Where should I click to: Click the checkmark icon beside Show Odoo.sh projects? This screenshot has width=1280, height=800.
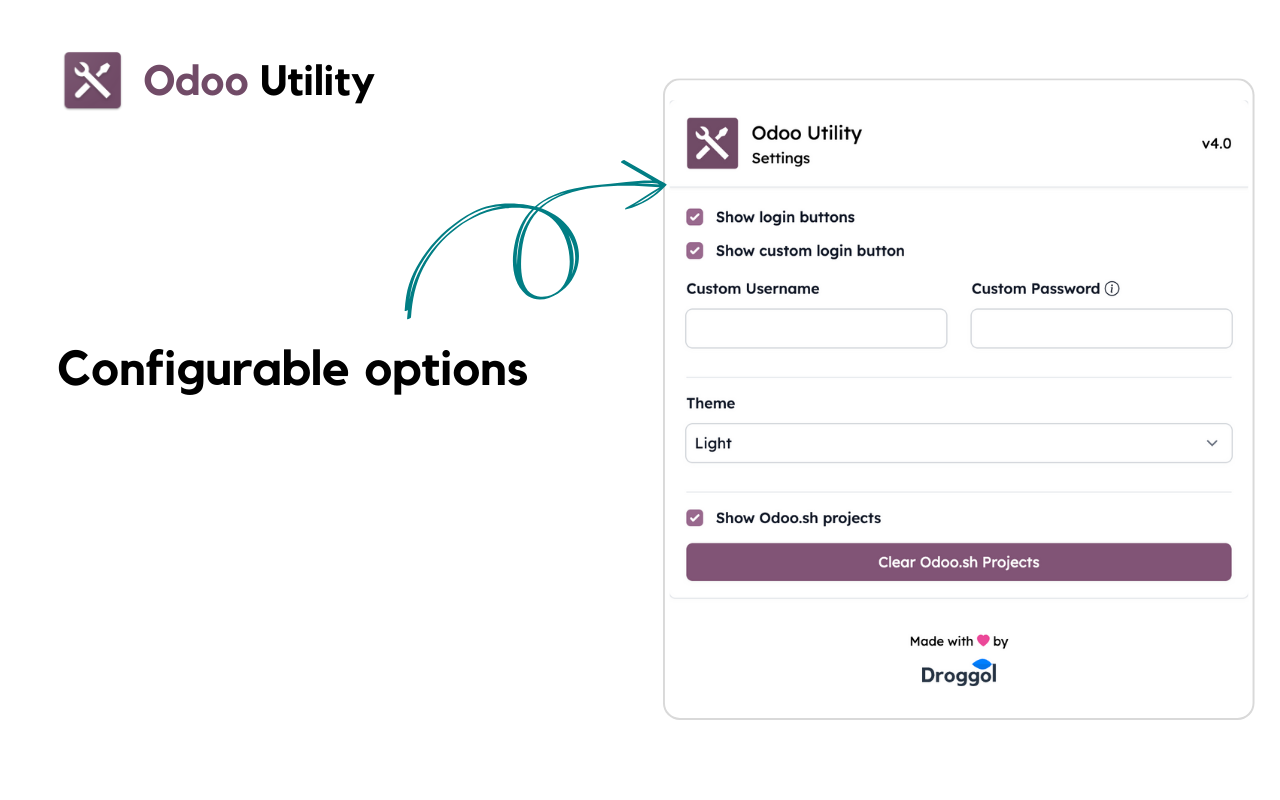point(694,518)
